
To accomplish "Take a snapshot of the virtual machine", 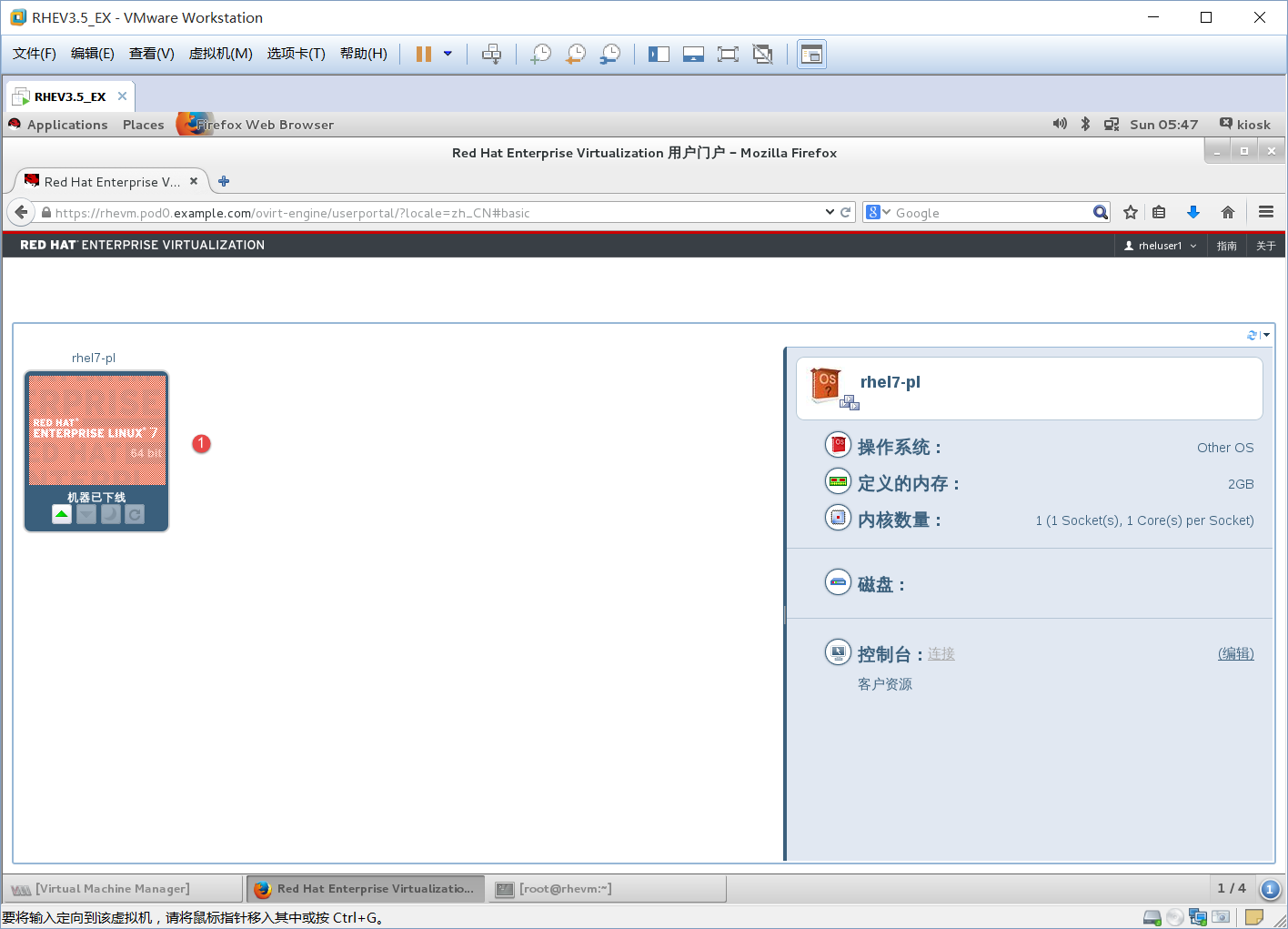I will pyautogui.click(x=541, y=54).
